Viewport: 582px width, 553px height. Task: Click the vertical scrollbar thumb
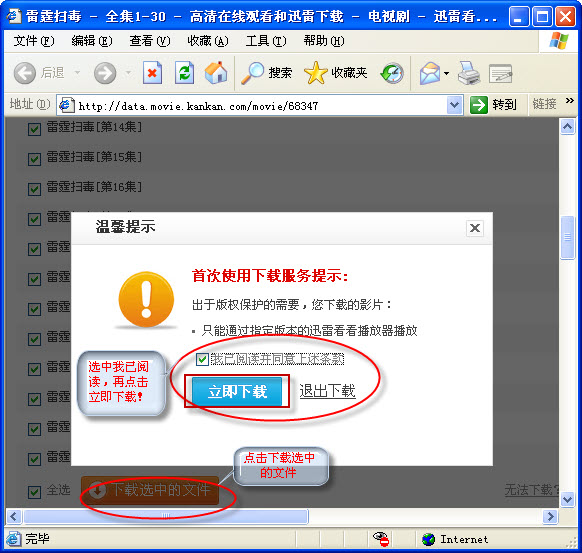pos(567,237)
